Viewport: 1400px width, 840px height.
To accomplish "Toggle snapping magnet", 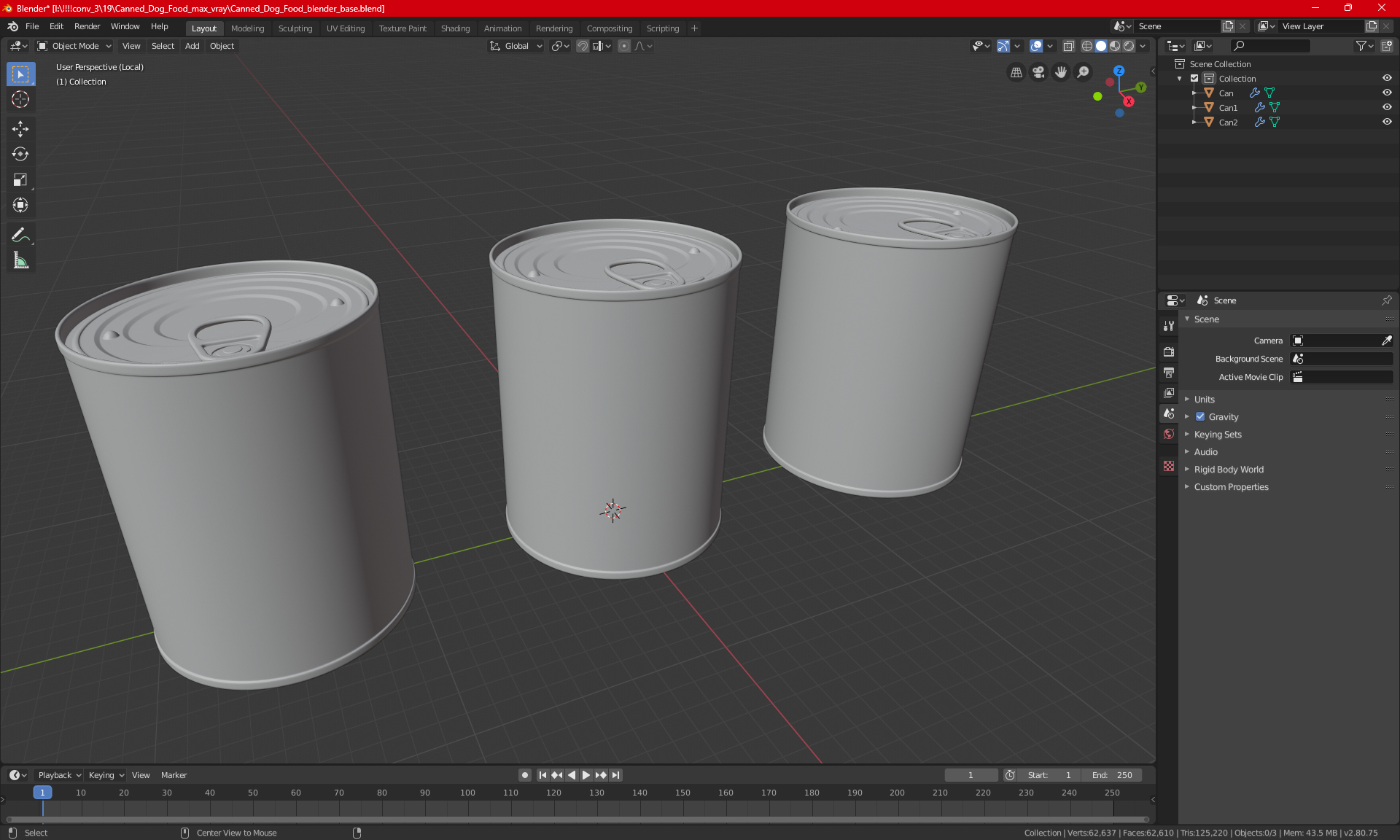I will click(x=583, y=46).
